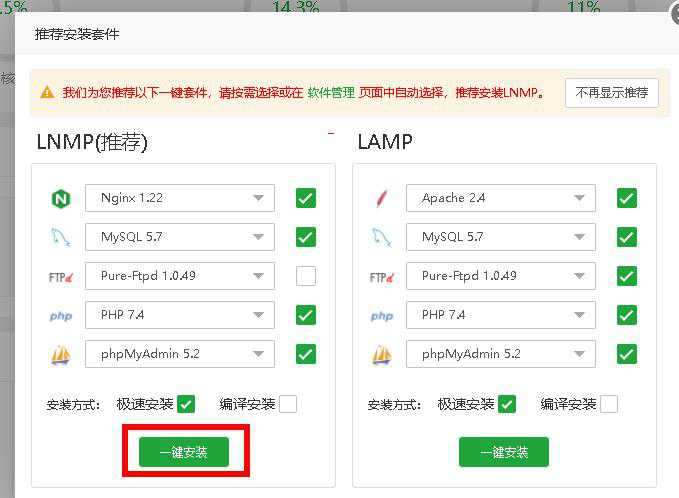Click 安装方式 label in LAMP panel
Image resolution: width=679 pixels, height=498 pixels.
(394, 405)
